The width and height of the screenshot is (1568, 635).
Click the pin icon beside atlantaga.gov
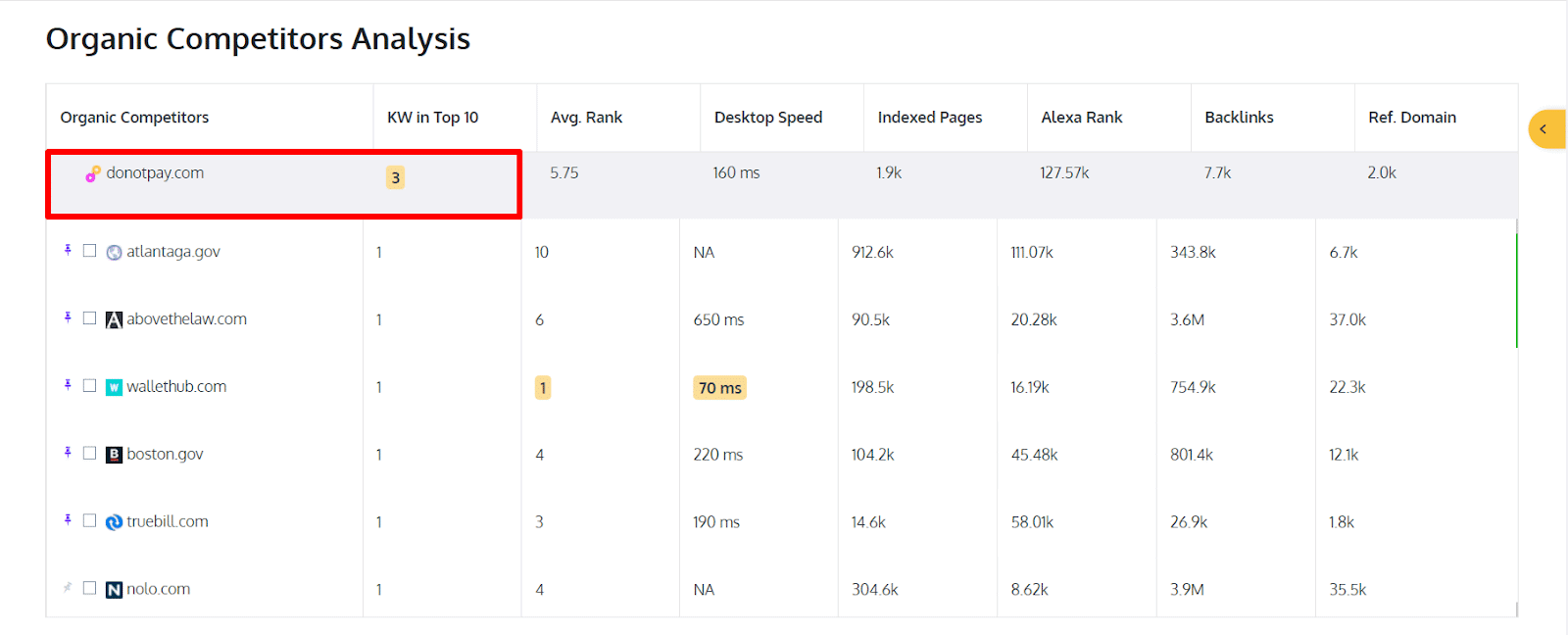click(x=68, y=250)
